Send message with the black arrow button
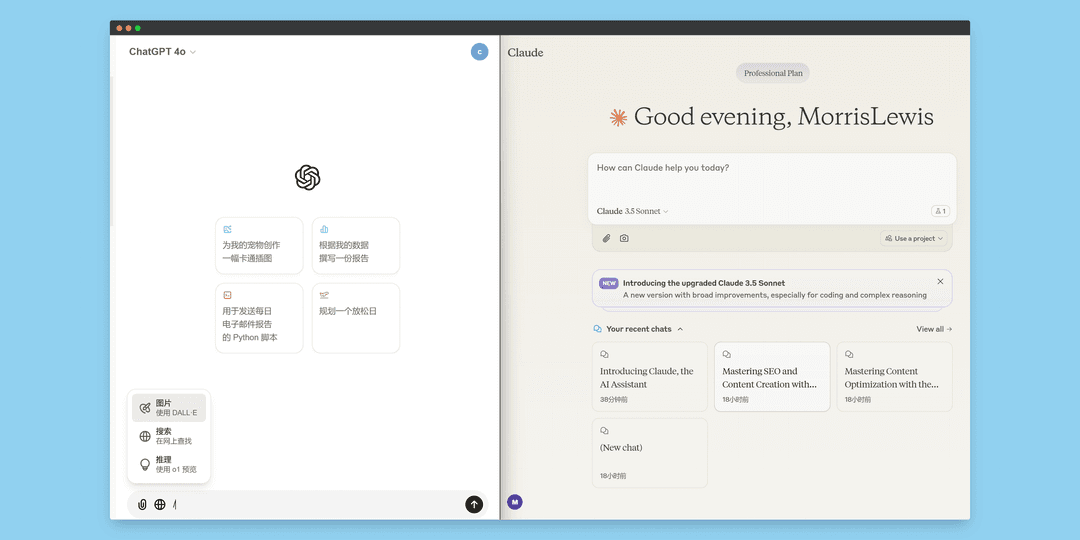 click(x=474, y=504)
